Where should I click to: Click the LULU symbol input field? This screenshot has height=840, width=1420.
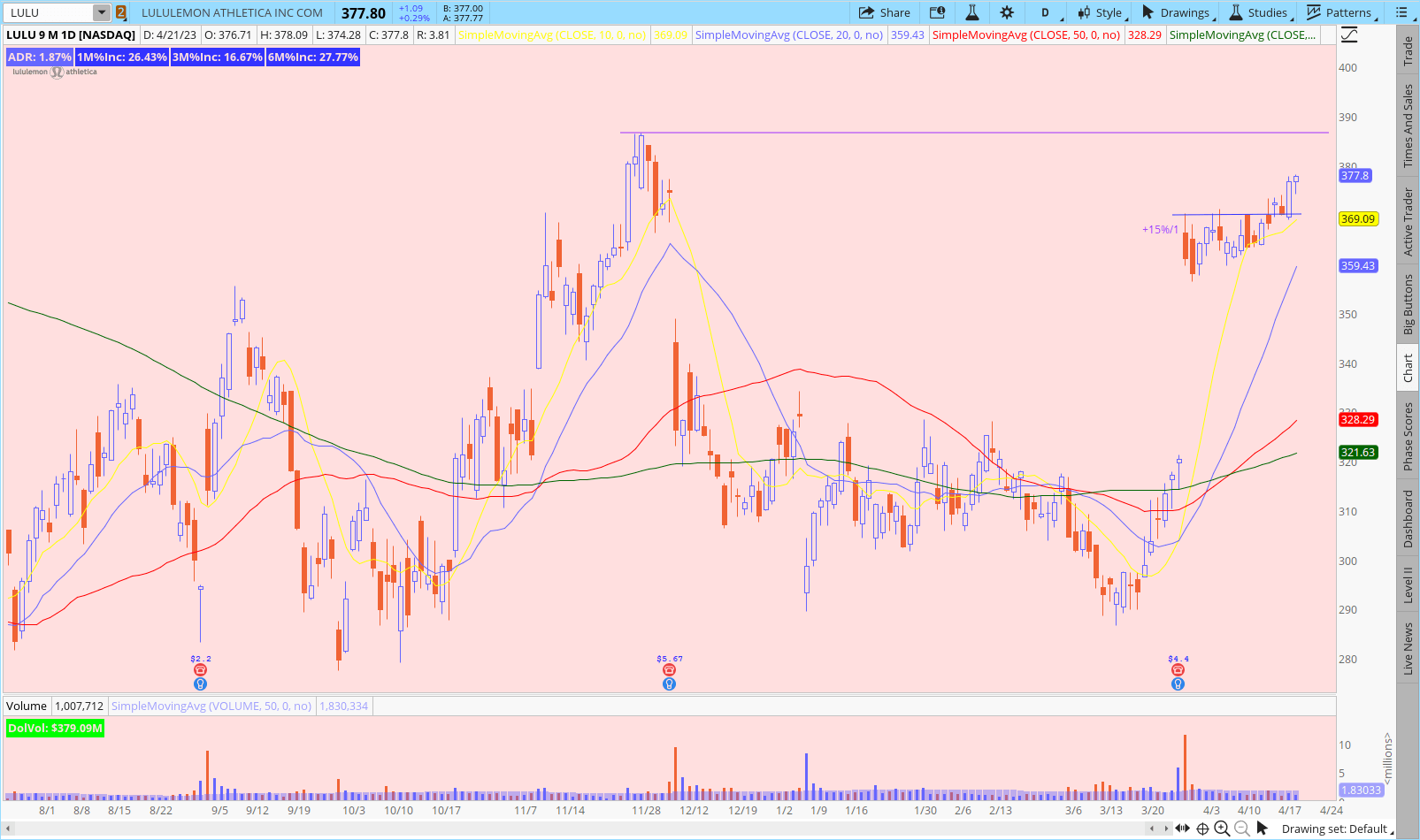[49, 12]
